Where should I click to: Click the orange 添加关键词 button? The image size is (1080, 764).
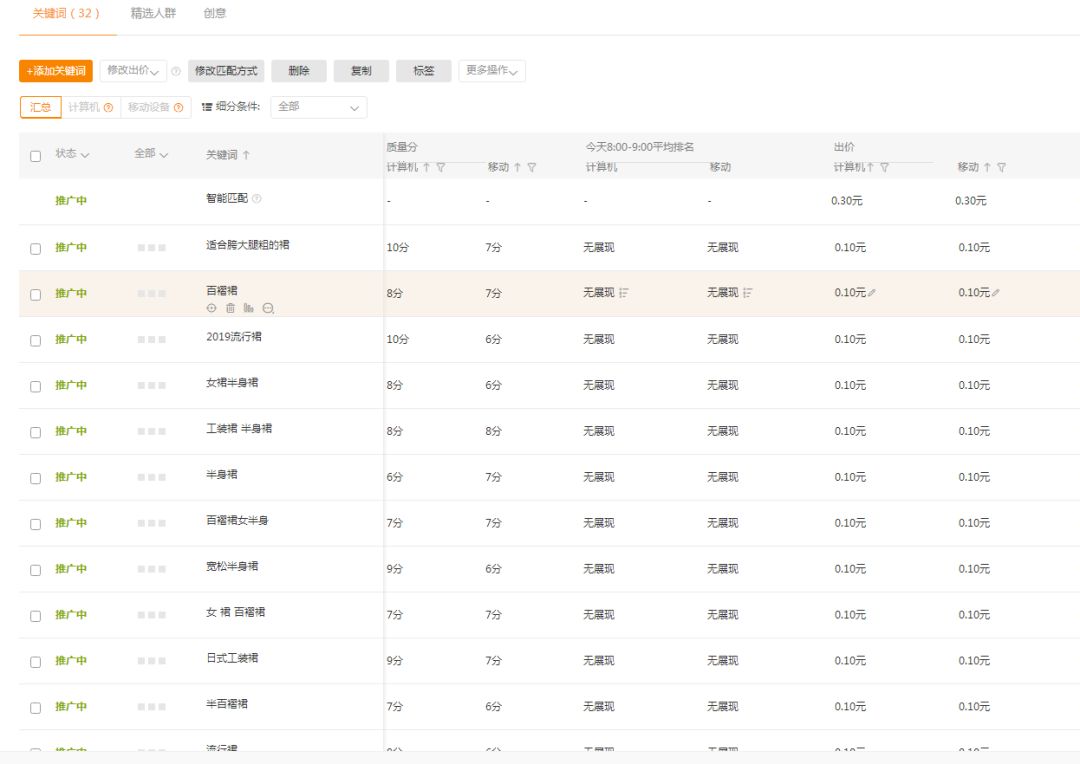(56, 71)
